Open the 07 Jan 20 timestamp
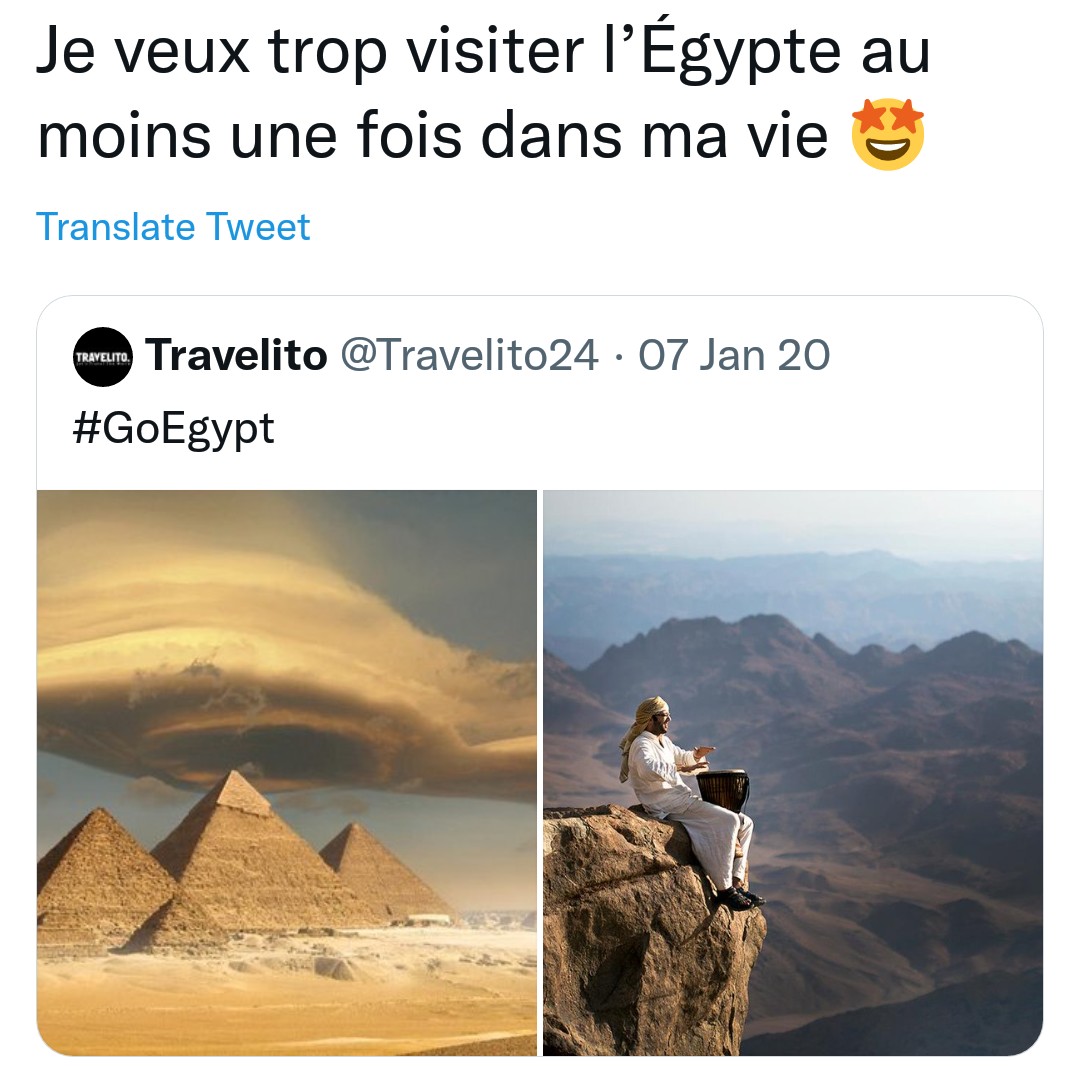The height and width of the screenshot is (1074, 1079). tap(734, 355)
